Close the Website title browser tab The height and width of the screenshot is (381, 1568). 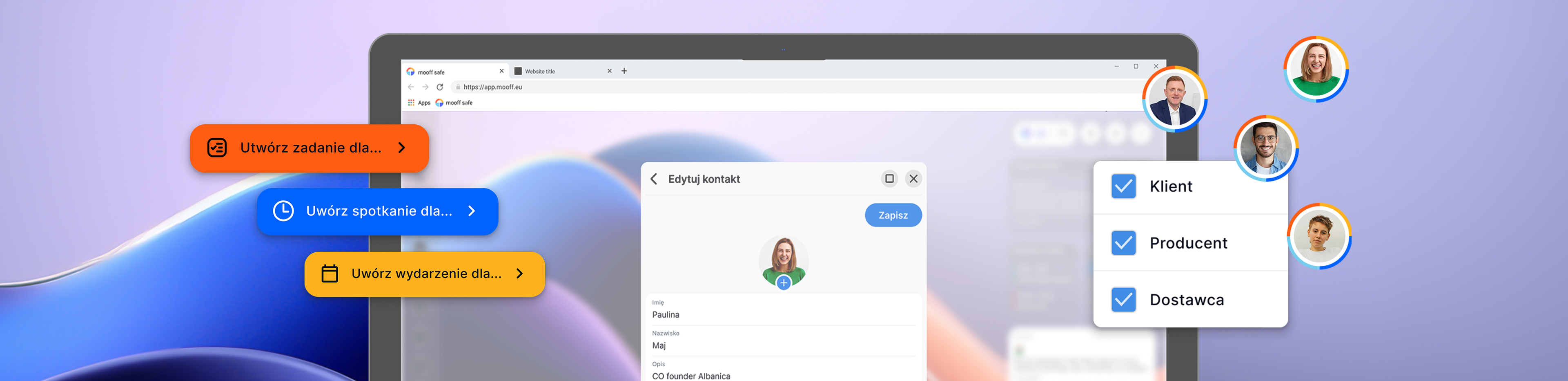pyautogui.click(x=609, y=71)
